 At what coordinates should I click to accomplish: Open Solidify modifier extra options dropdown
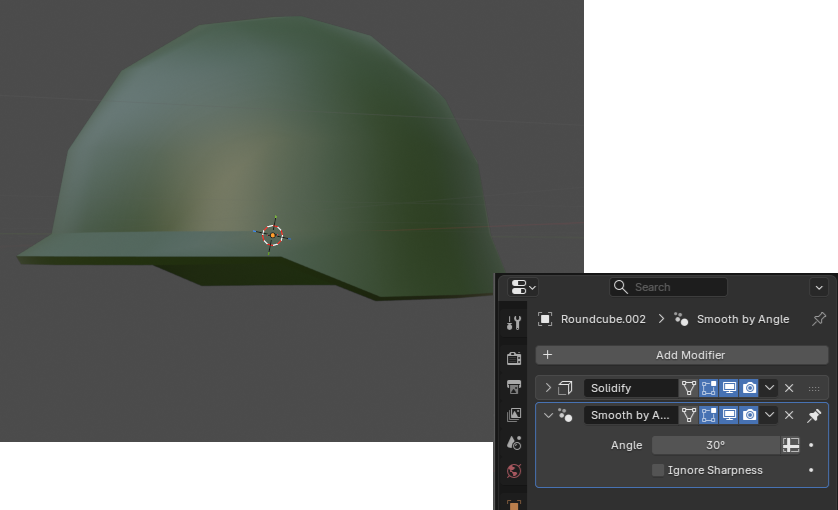(769, 388)
